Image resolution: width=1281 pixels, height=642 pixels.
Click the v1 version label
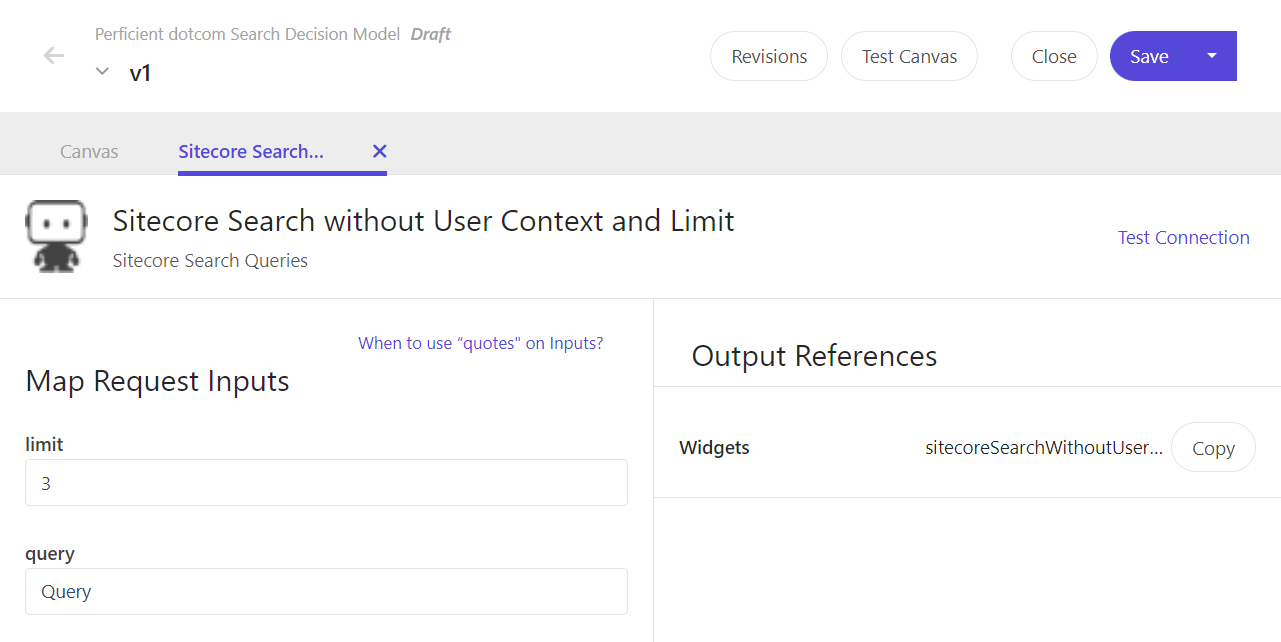coord(140,73)
